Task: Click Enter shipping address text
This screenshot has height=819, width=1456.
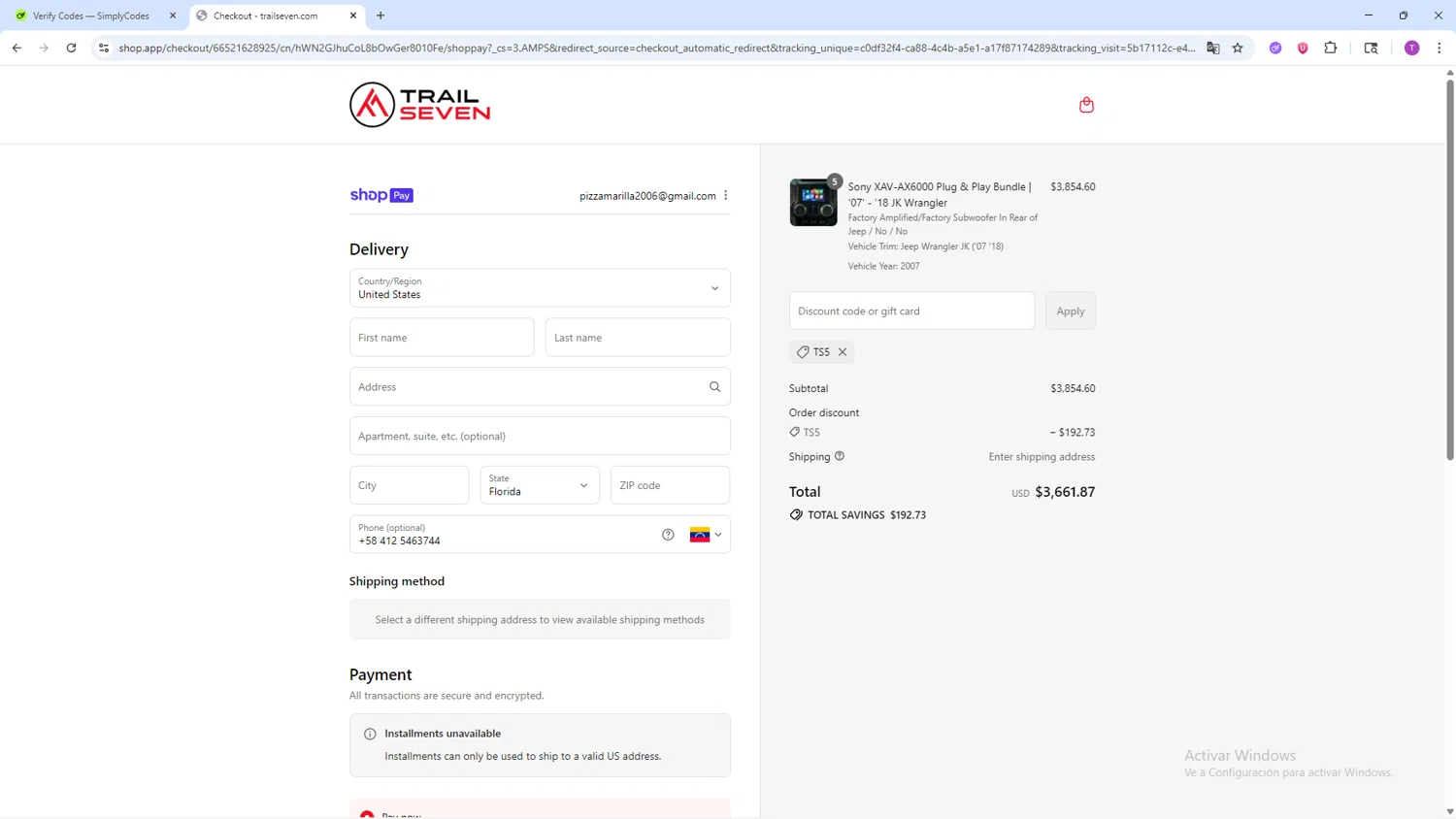Action: click(x=1042, y=457)
